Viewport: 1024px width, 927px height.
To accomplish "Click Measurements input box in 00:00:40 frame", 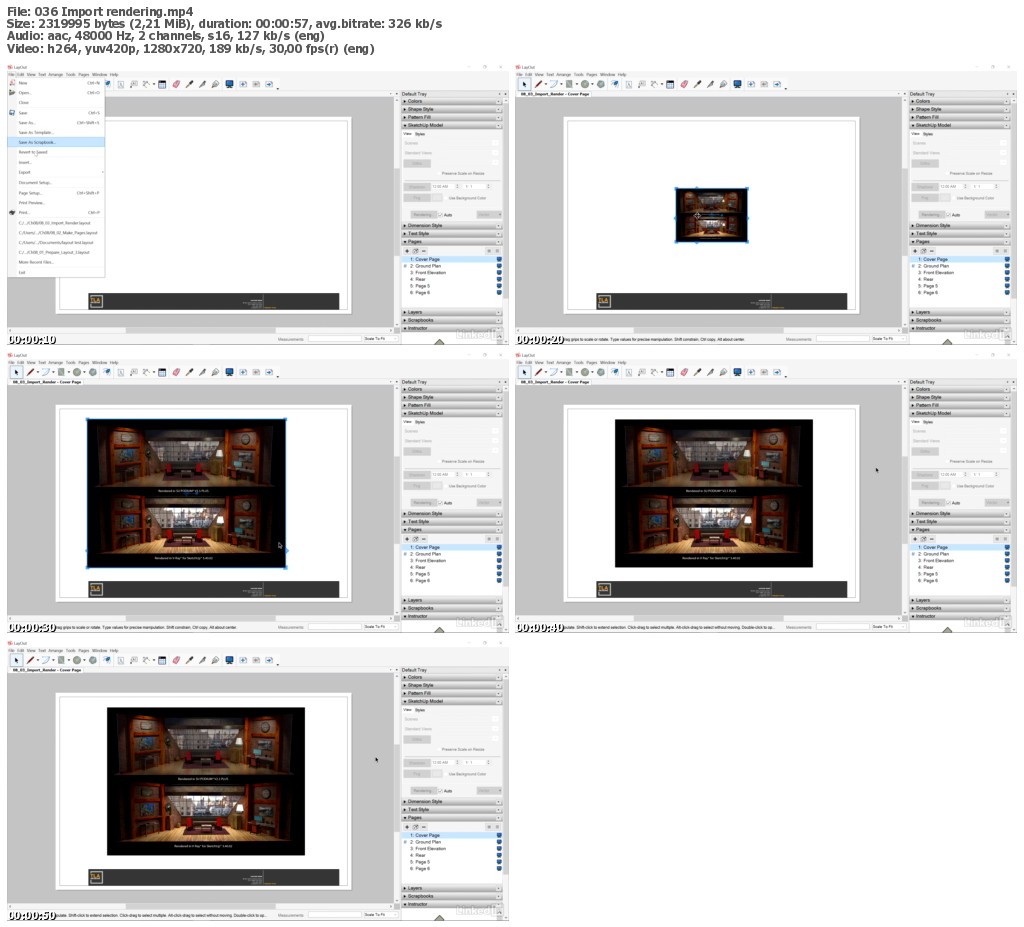I will tap(842, 626).
